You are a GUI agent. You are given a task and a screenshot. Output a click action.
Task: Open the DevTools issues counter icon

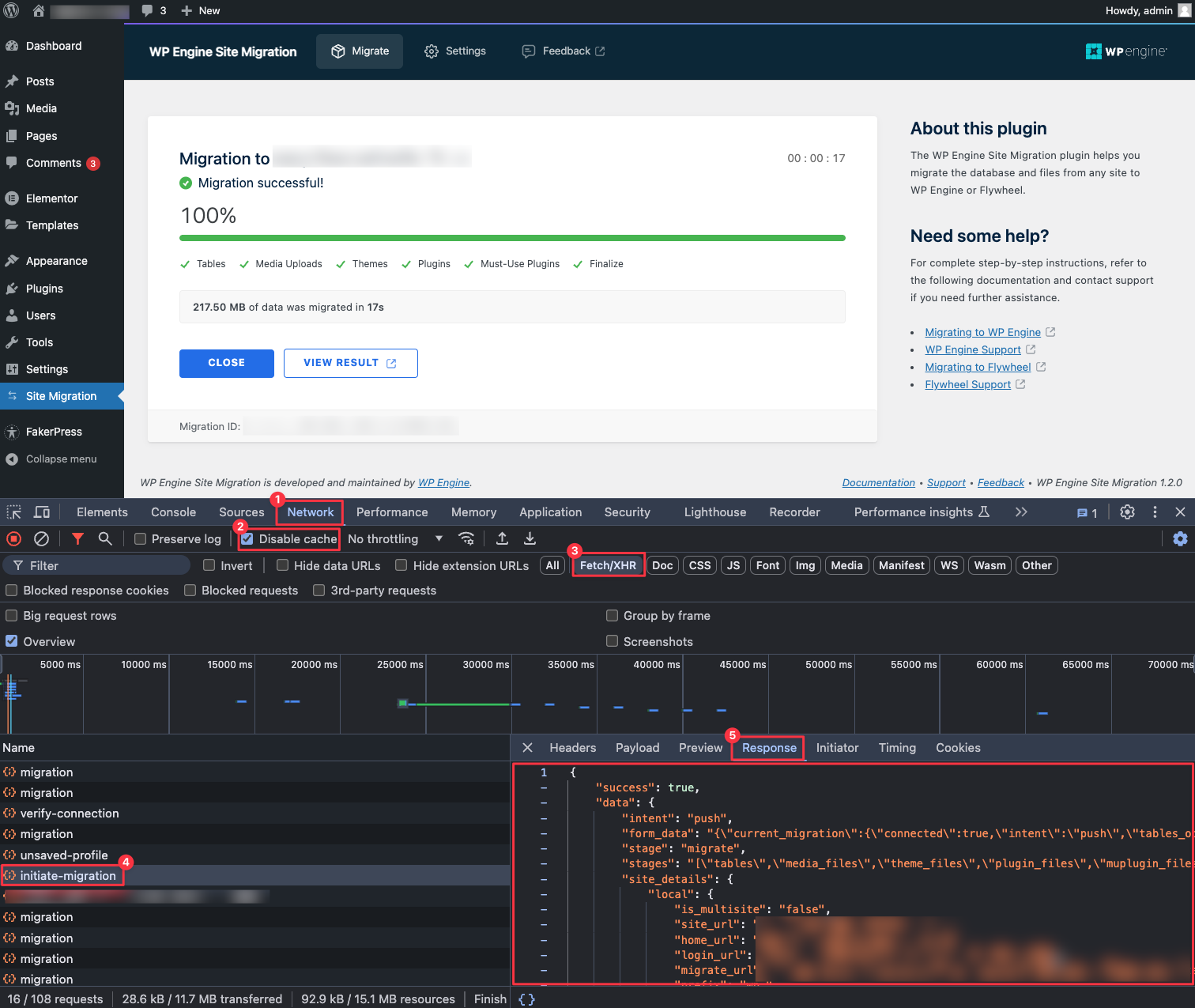[1087, 513]
